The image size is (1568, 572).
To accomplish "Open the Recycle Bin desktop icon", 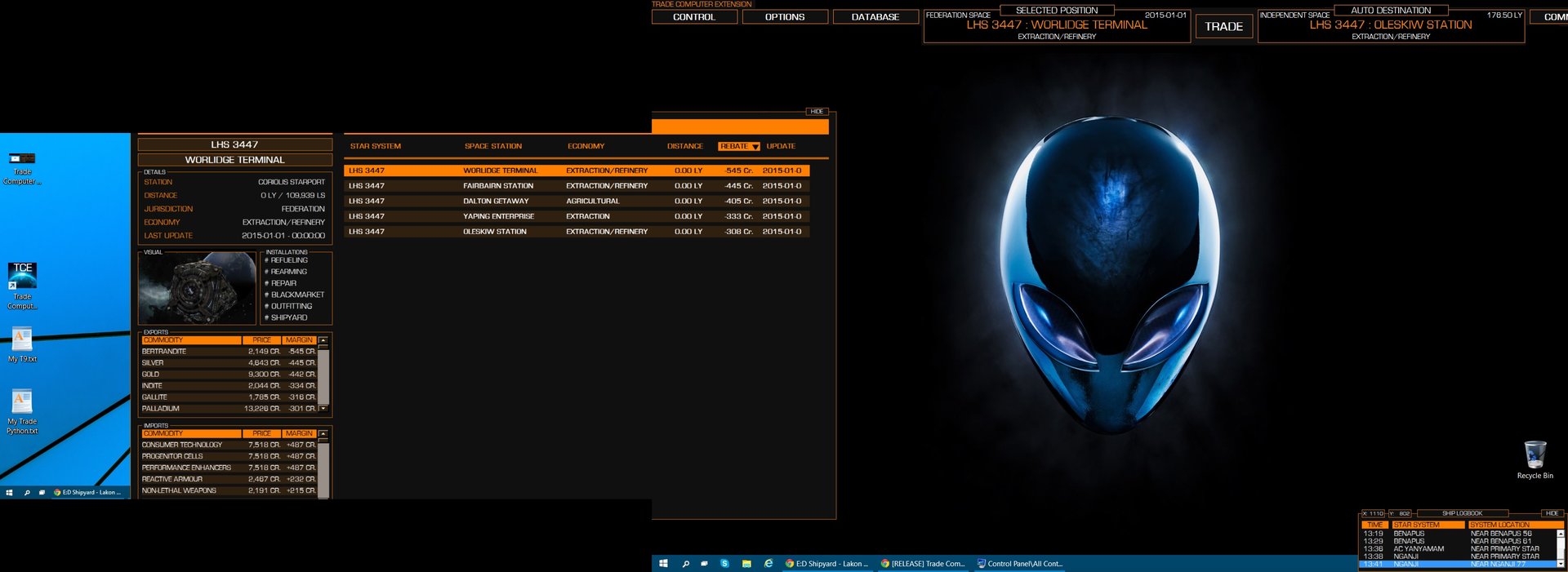I will point(1535,459).
